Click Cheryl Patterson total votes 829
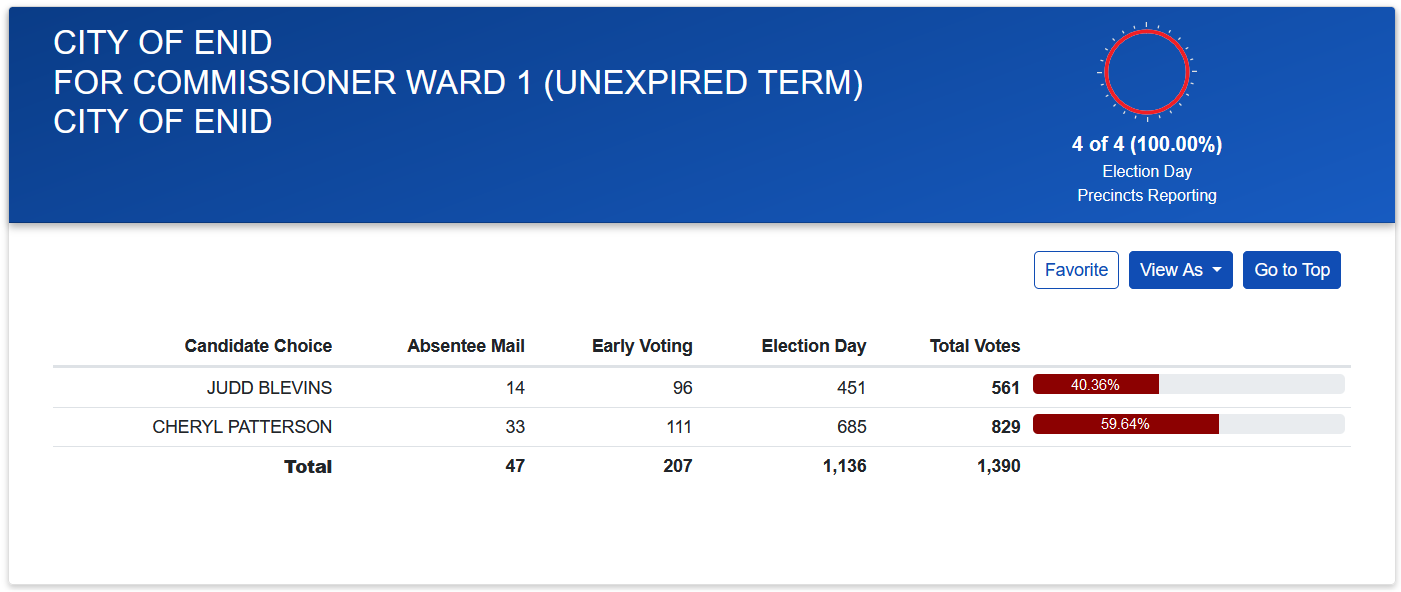The height and width of the screenshot is (592, 1401). 1005,427
